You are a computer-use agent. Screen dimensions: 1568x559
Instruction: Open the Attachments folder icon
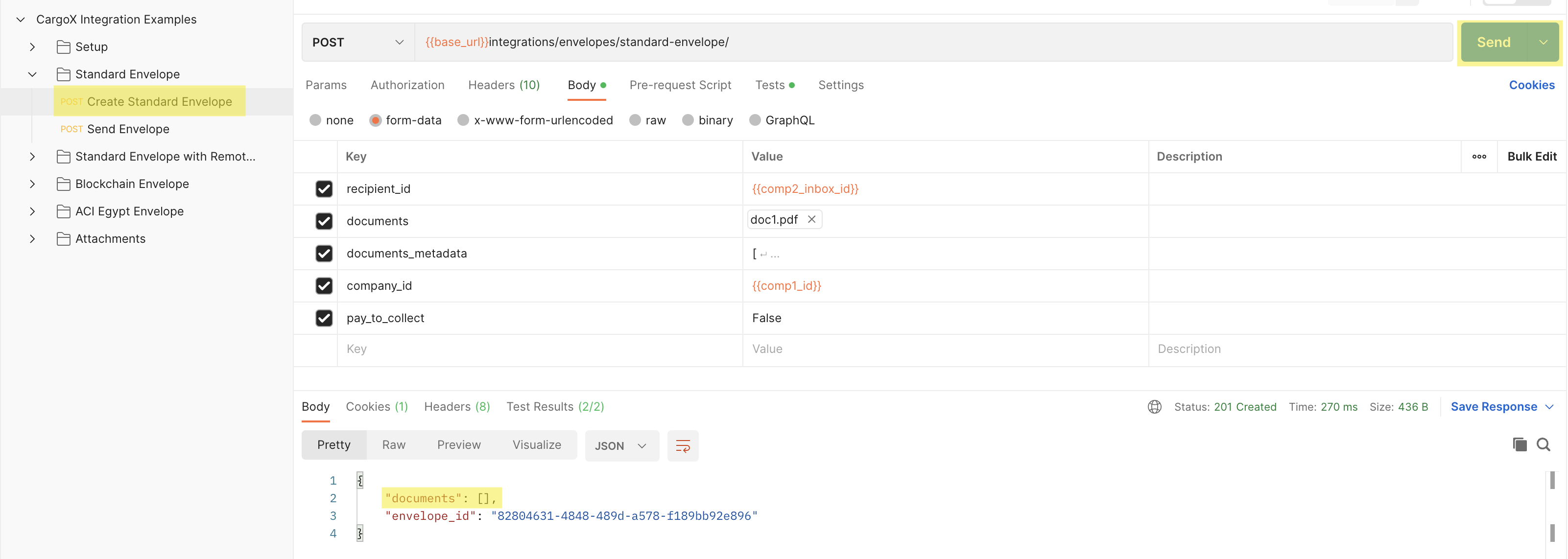[63, 239]
